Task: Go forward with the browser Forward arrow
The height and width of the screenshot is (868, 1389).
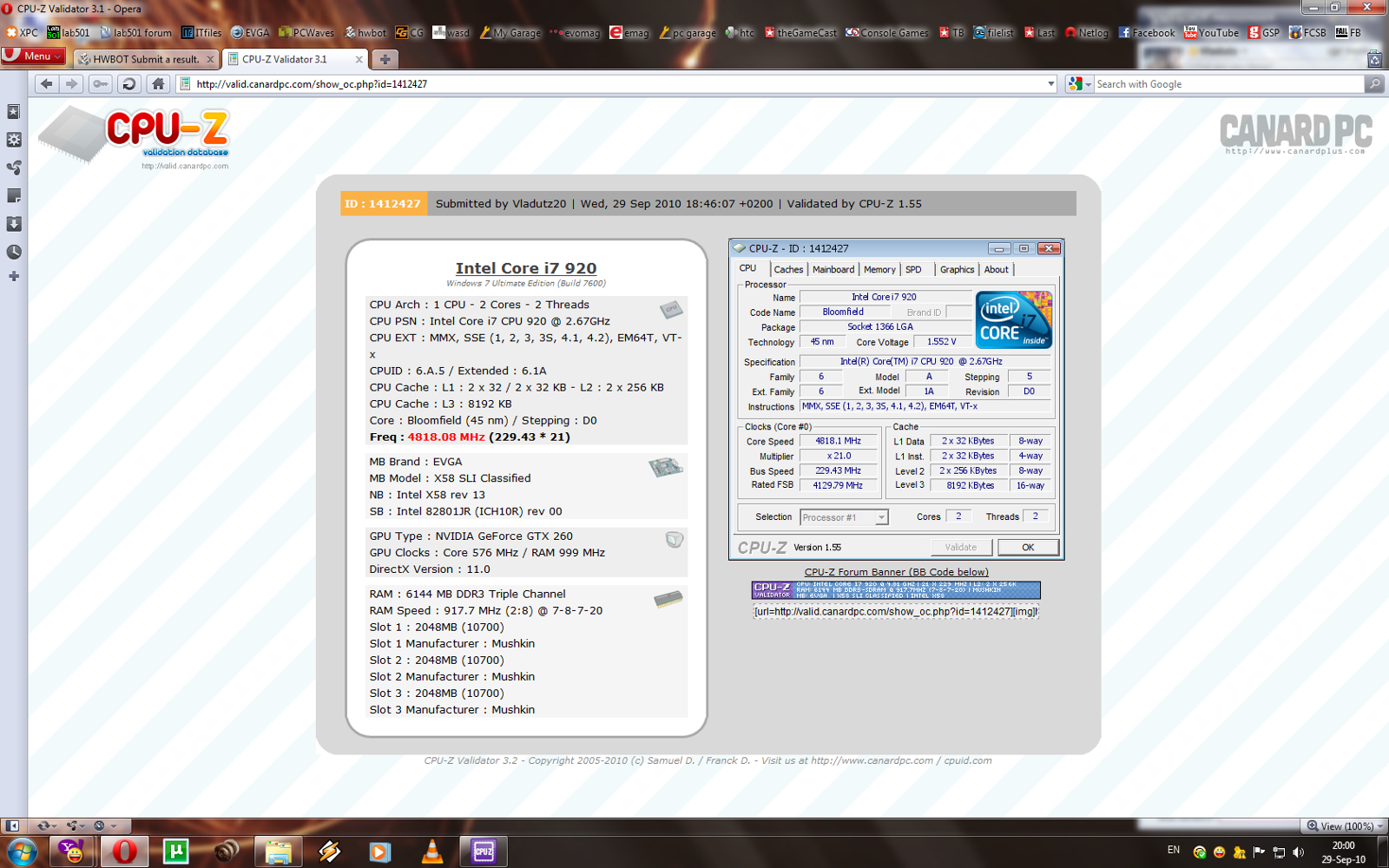Action: coord(71,84)
